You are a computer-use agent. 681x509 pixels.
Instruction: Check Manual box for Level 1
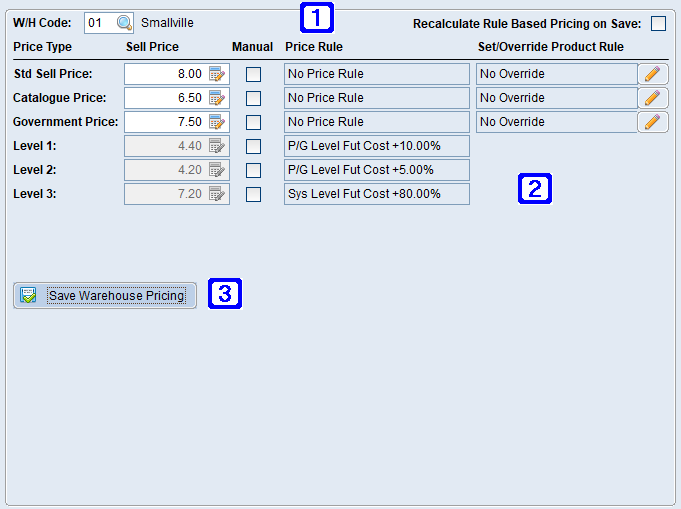point(253,146)
